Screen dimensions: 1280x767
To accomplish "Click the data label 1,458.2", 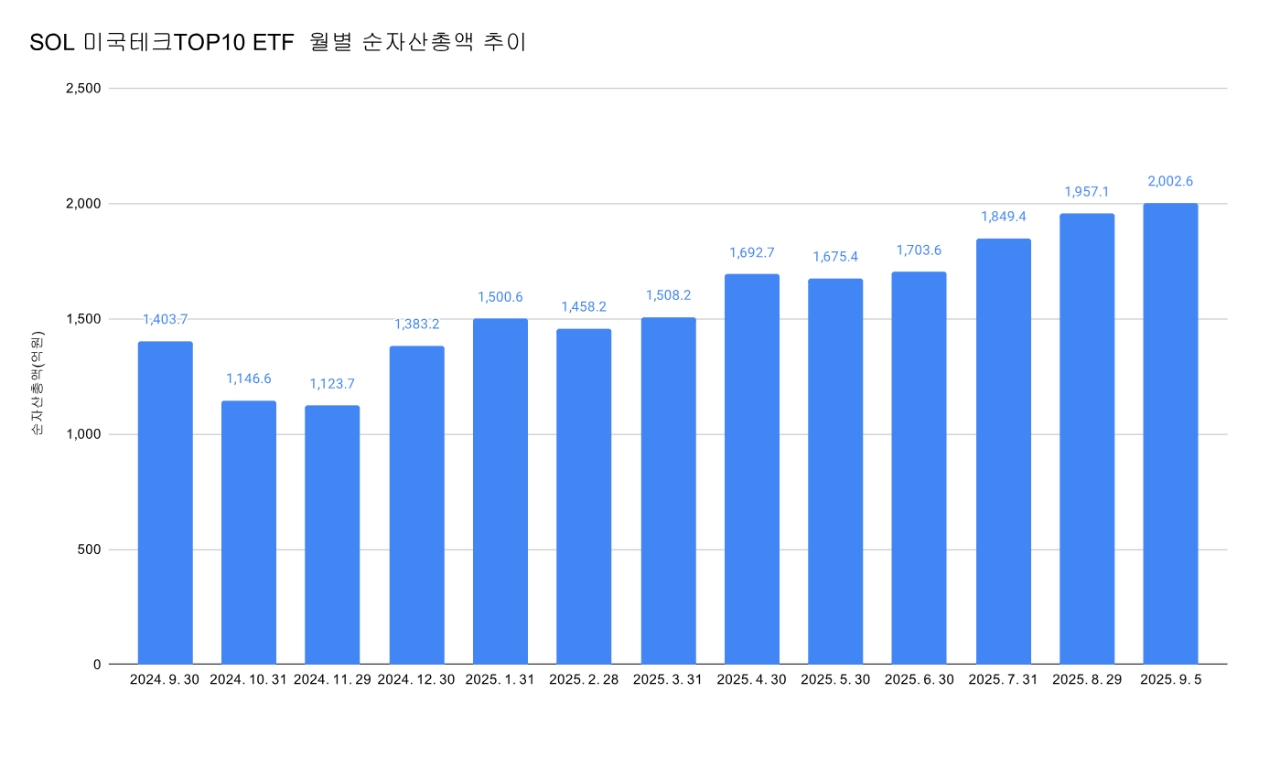I will click(x=584, y=306).
